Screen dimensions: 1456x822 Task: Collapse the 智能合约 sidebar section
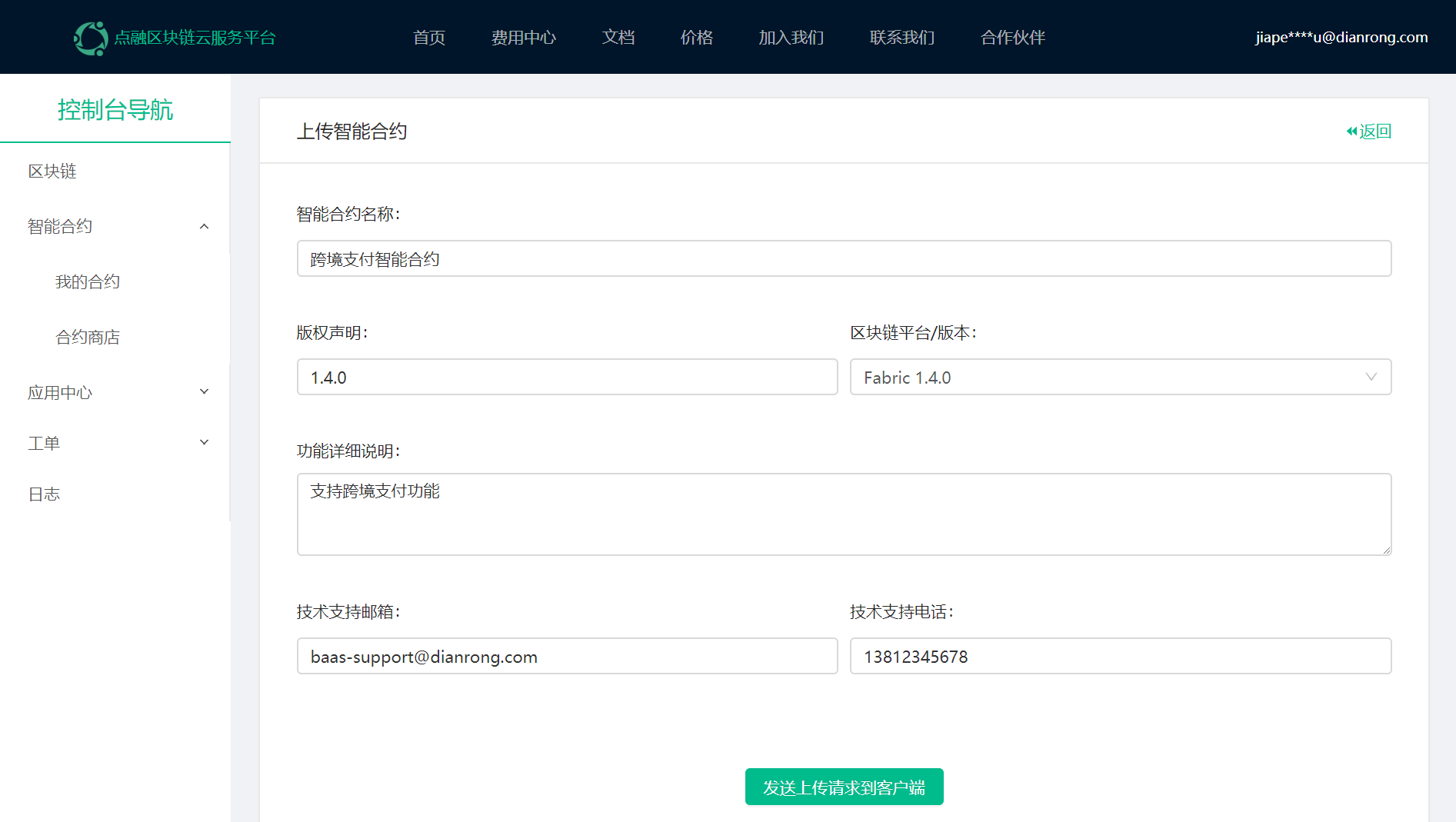[x=115, y=226]
